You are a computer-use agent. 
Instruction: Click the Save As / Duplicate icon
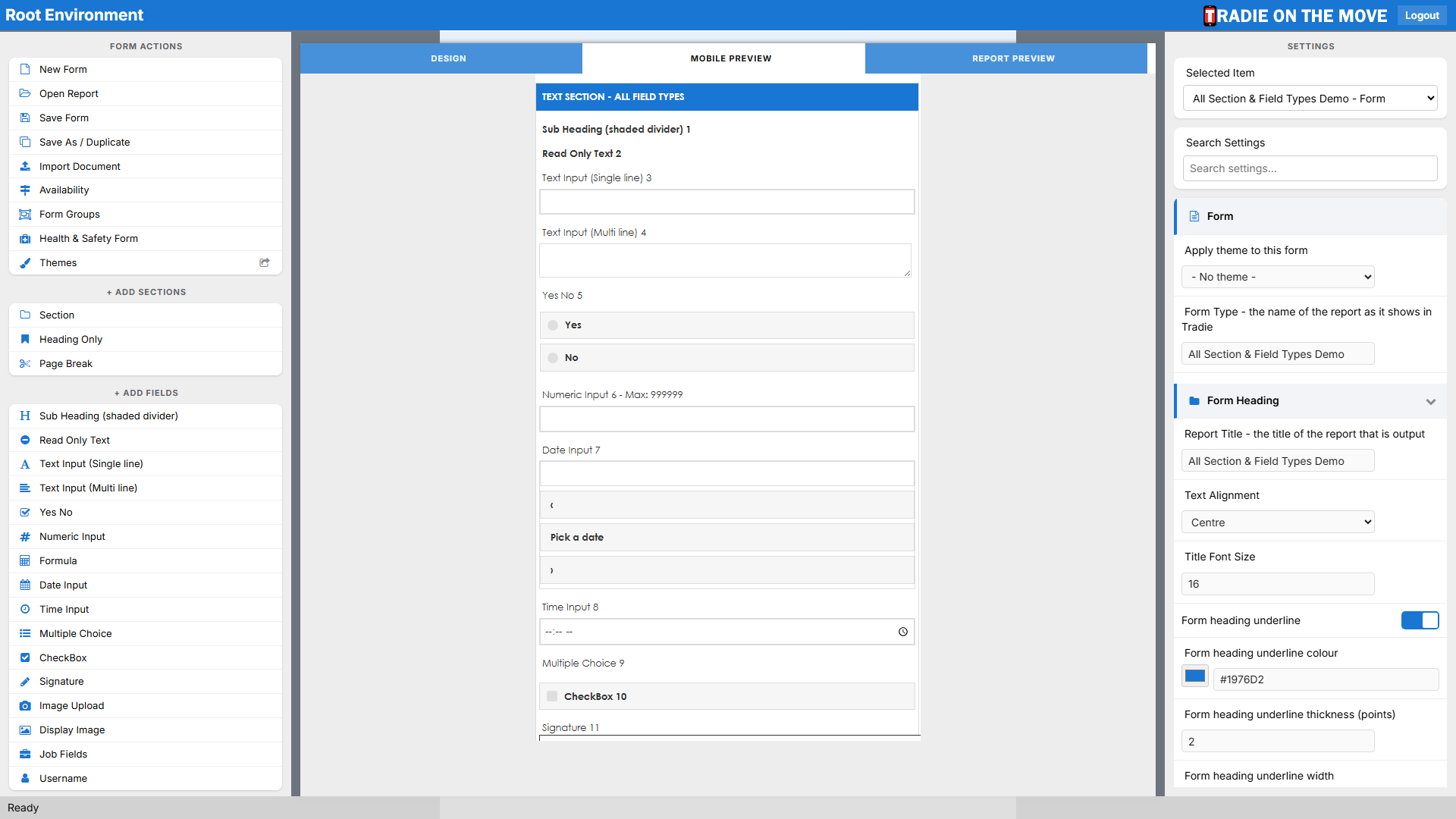pyautogui.click(x=25, y=142)
